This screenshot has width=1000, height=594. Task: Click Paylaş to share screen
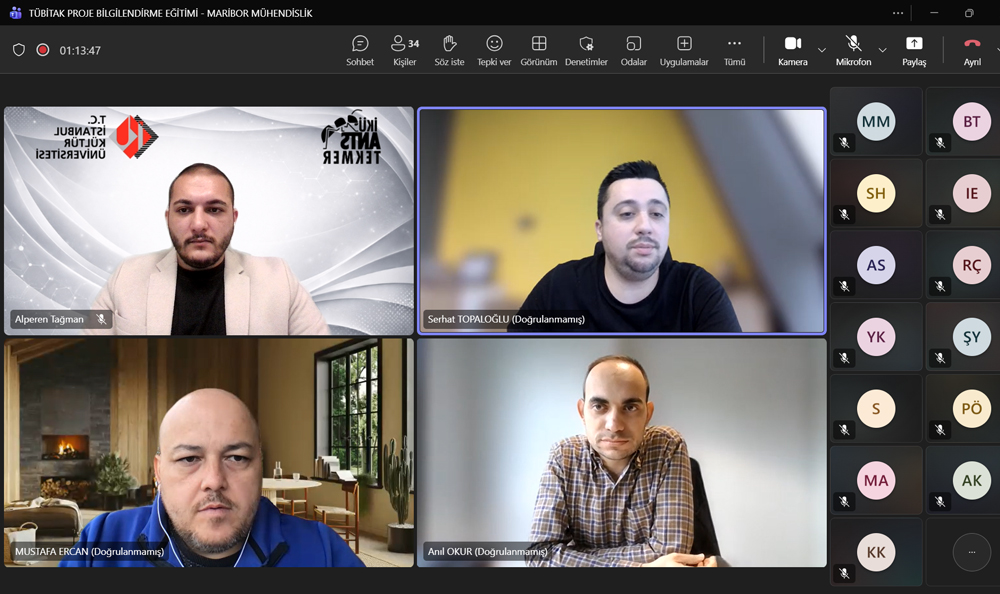(x=914, y=49)
